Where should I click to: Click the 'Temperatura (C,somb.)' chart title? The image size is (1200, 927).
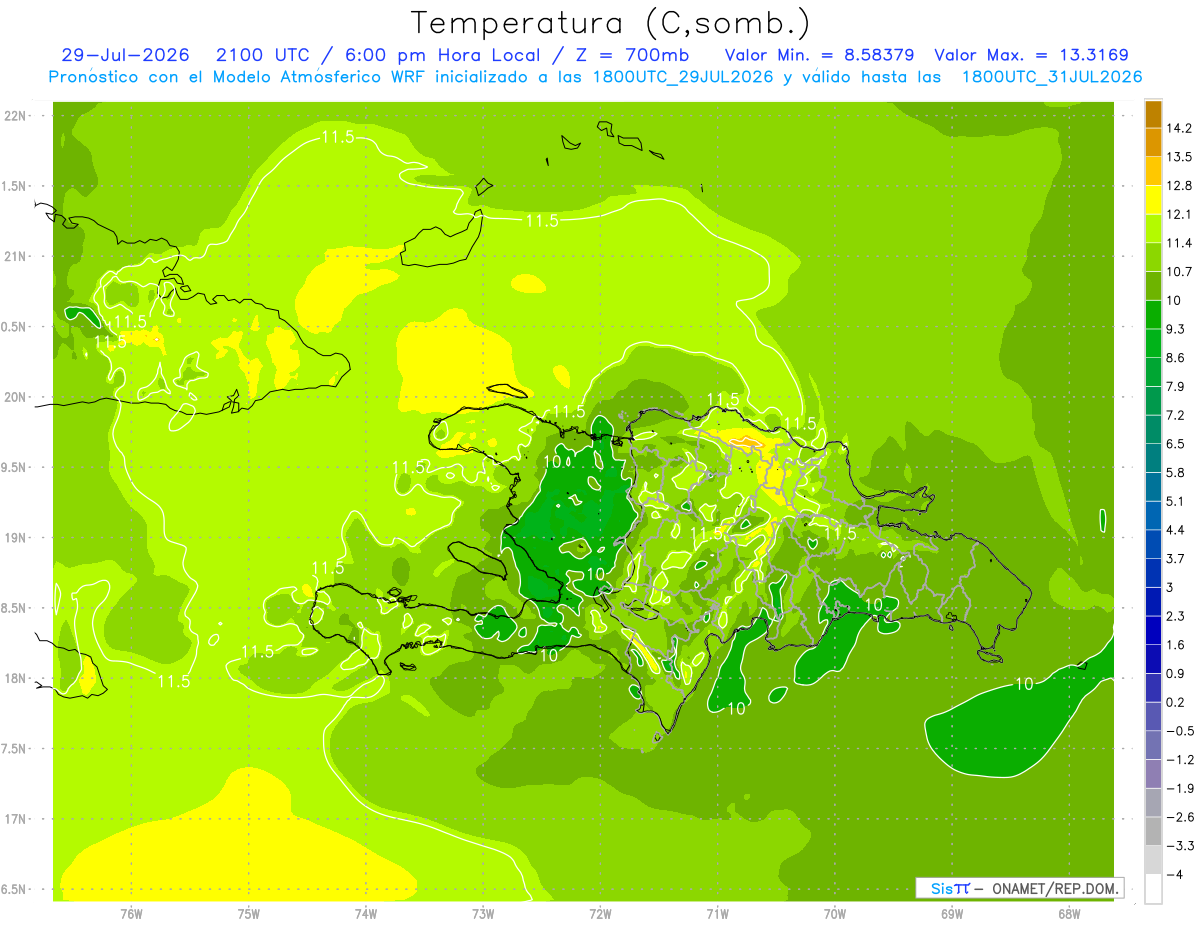[611, 22]
